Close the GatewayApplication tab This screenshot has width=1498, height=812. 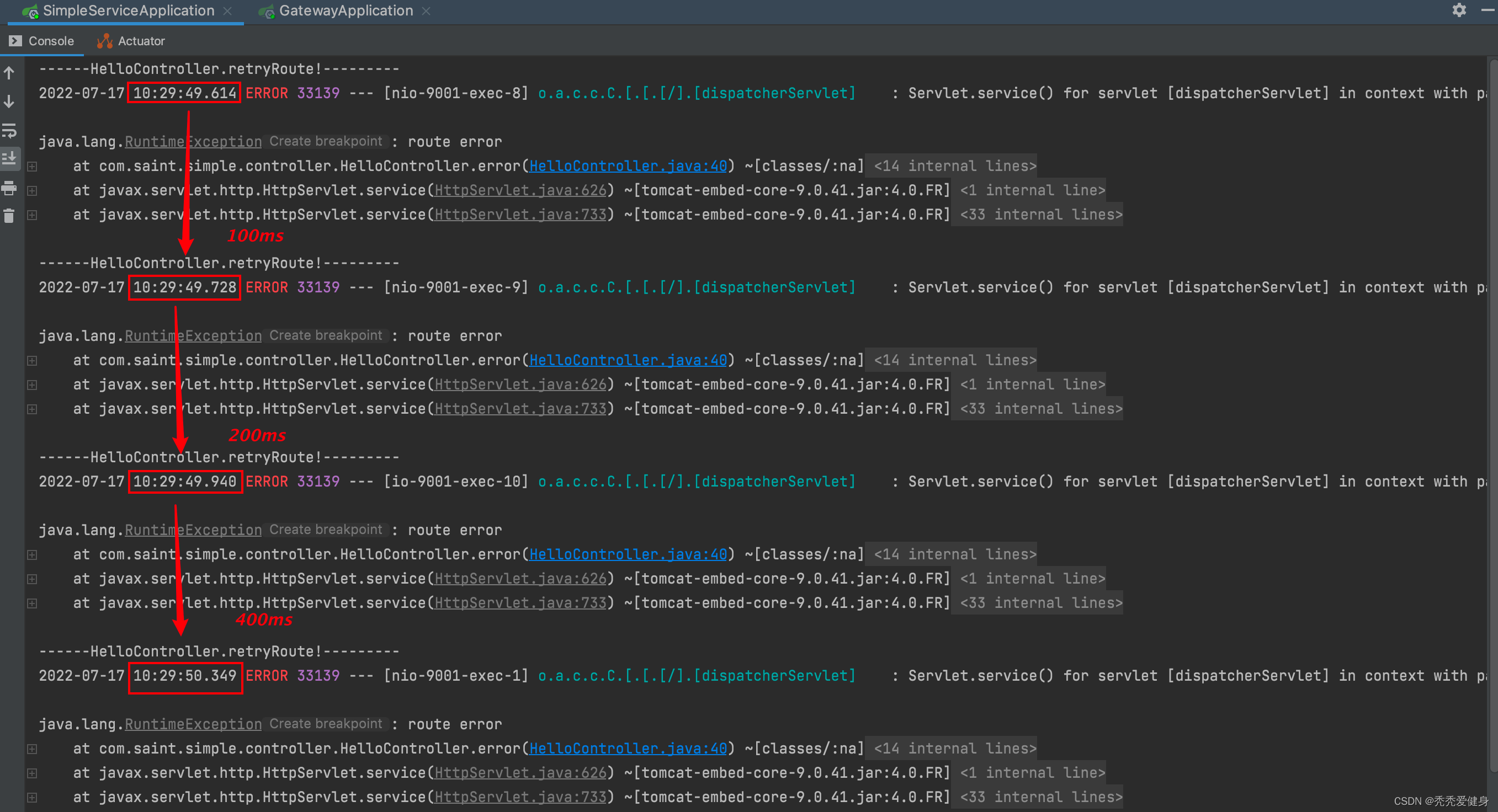tap(426, 11)
